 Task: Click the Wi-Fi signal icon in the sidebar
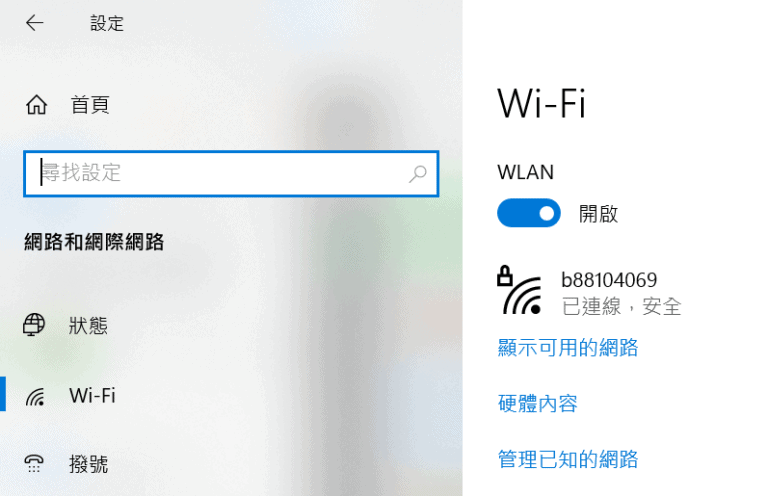pos(35,396)
